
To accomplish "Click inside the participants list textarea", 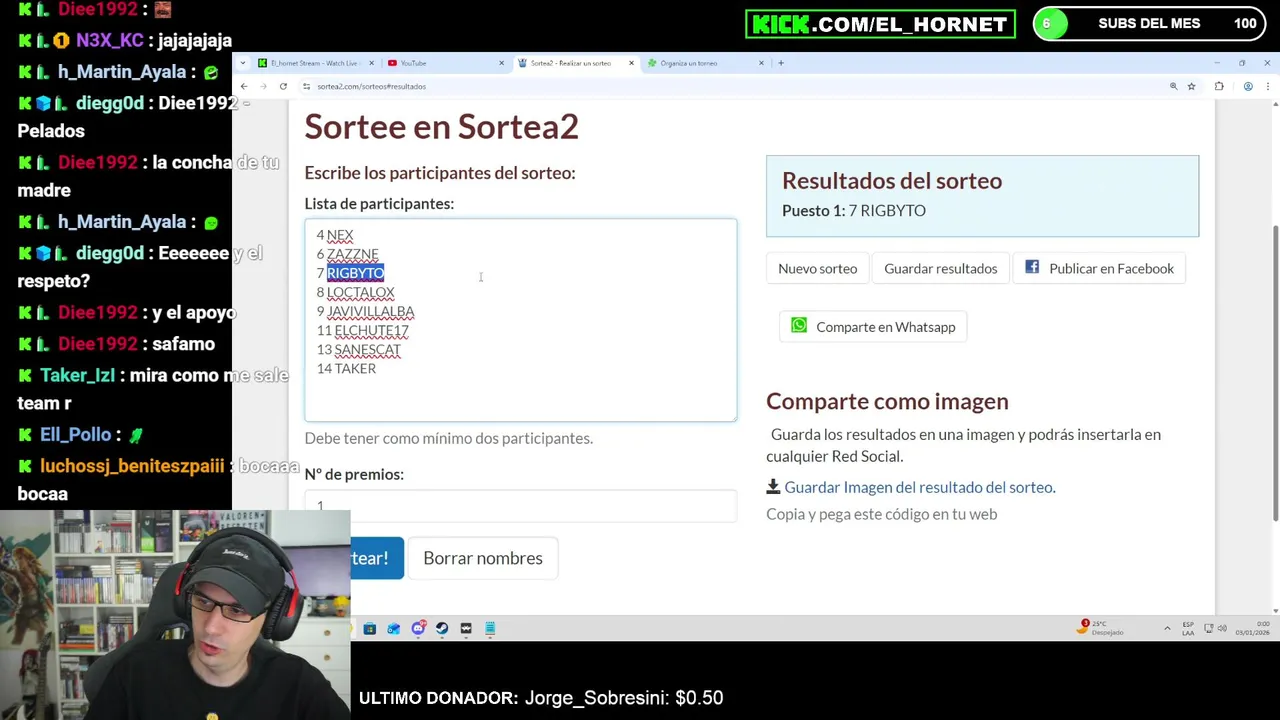I will point(520,320).
